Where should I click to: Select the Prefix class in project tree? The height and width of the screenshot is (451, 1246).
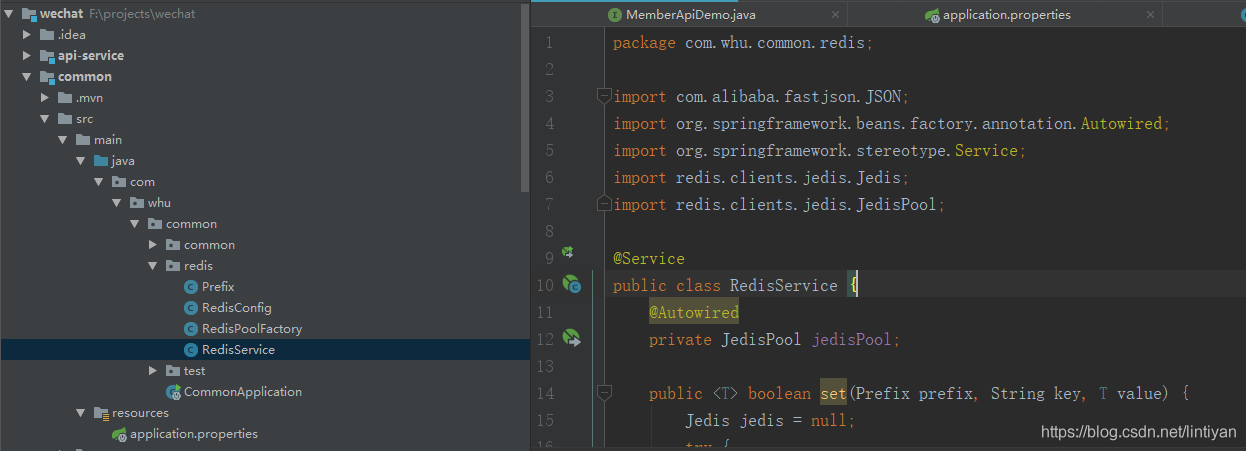218,287
